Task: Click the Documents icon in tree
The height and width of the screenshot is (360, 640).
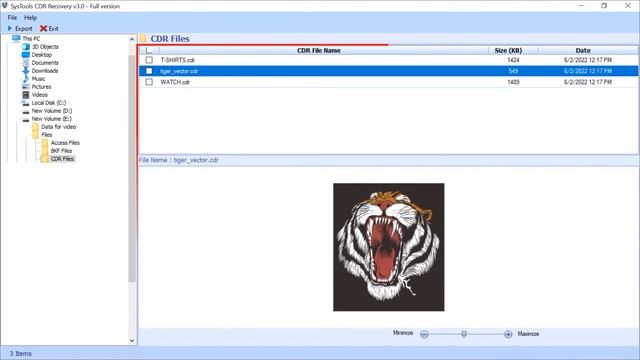Action: pyautogui.click(x=26, y=63)
